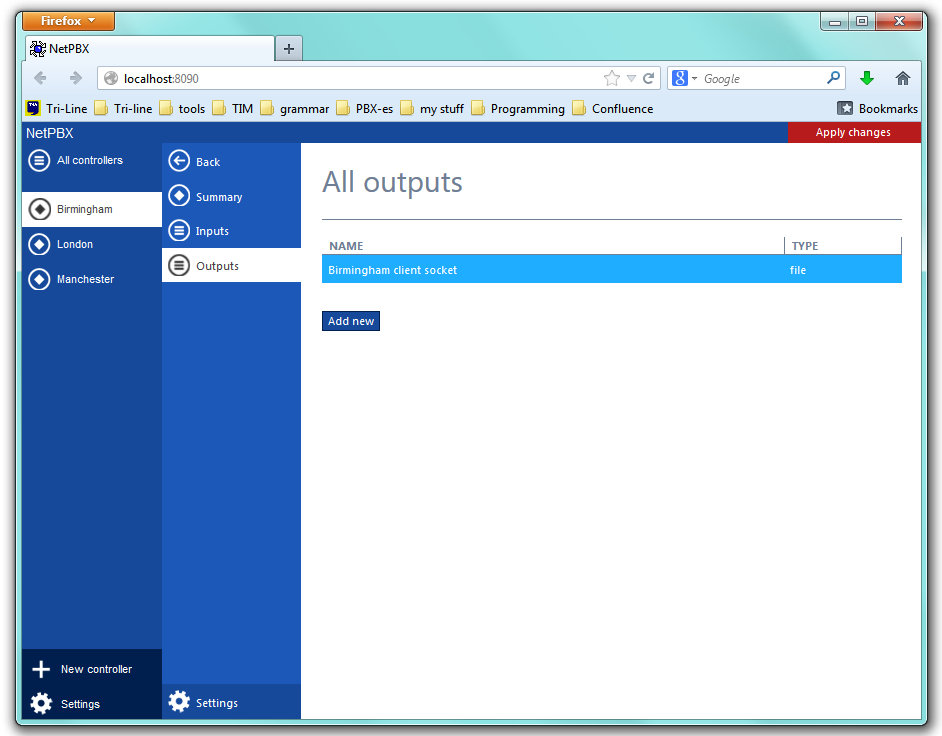Choose the Manchester controller label
This screenshot has height=736, width=942.
85,279
